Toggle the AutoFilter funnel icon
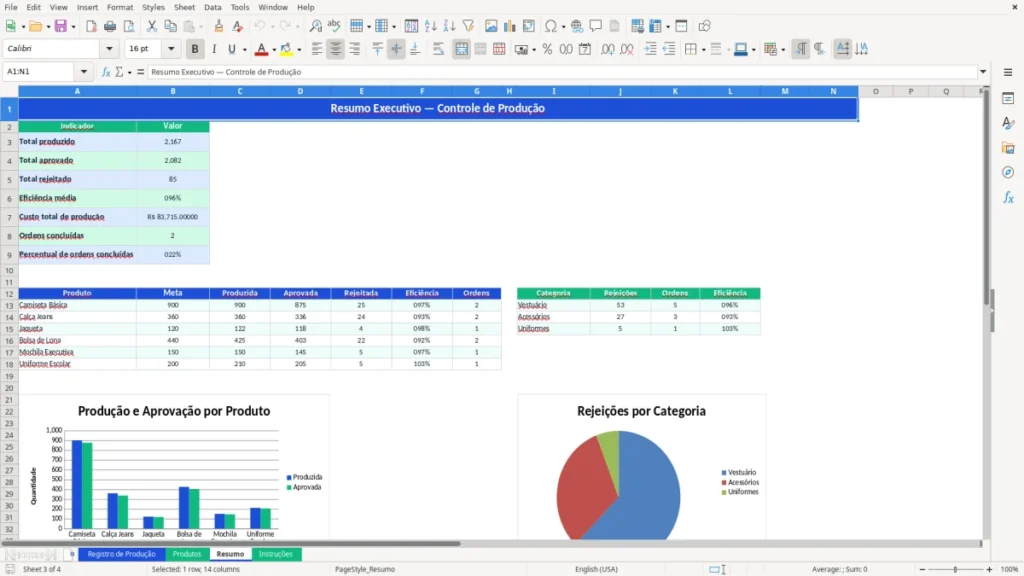Screen dimensions: 1024x576 (468, 26)
